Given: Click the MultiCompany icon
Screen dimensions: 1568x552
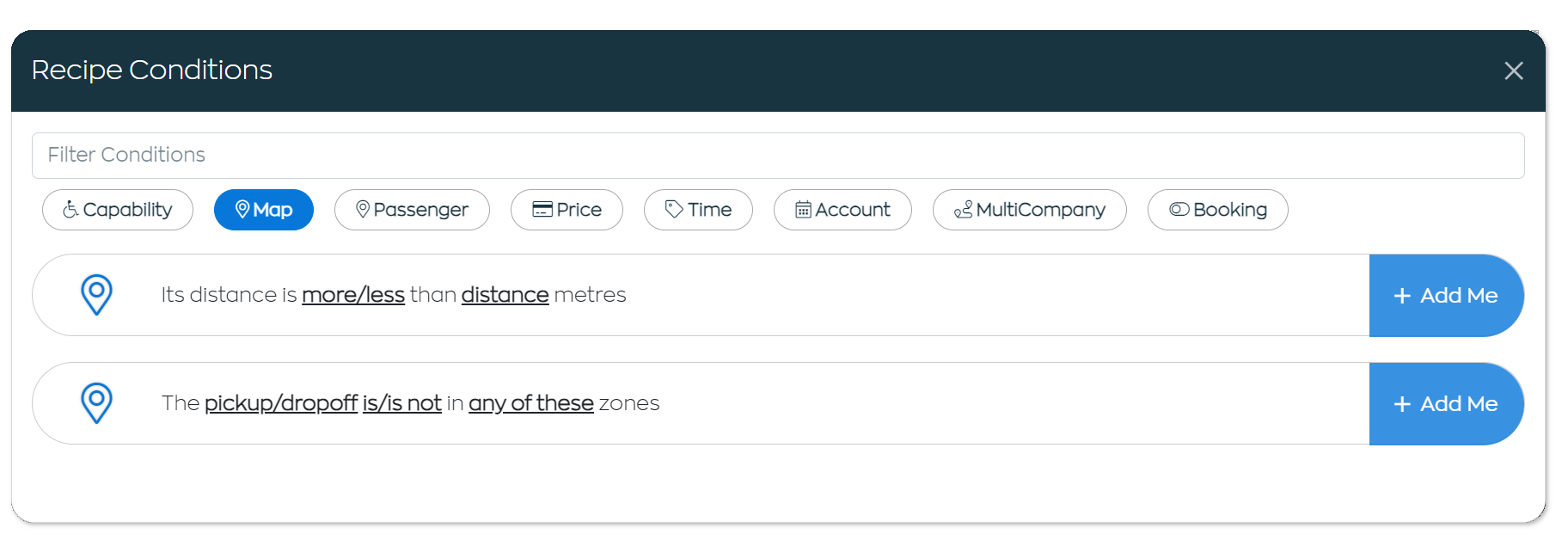Looking at the screenshot, I should click(964, 209).
